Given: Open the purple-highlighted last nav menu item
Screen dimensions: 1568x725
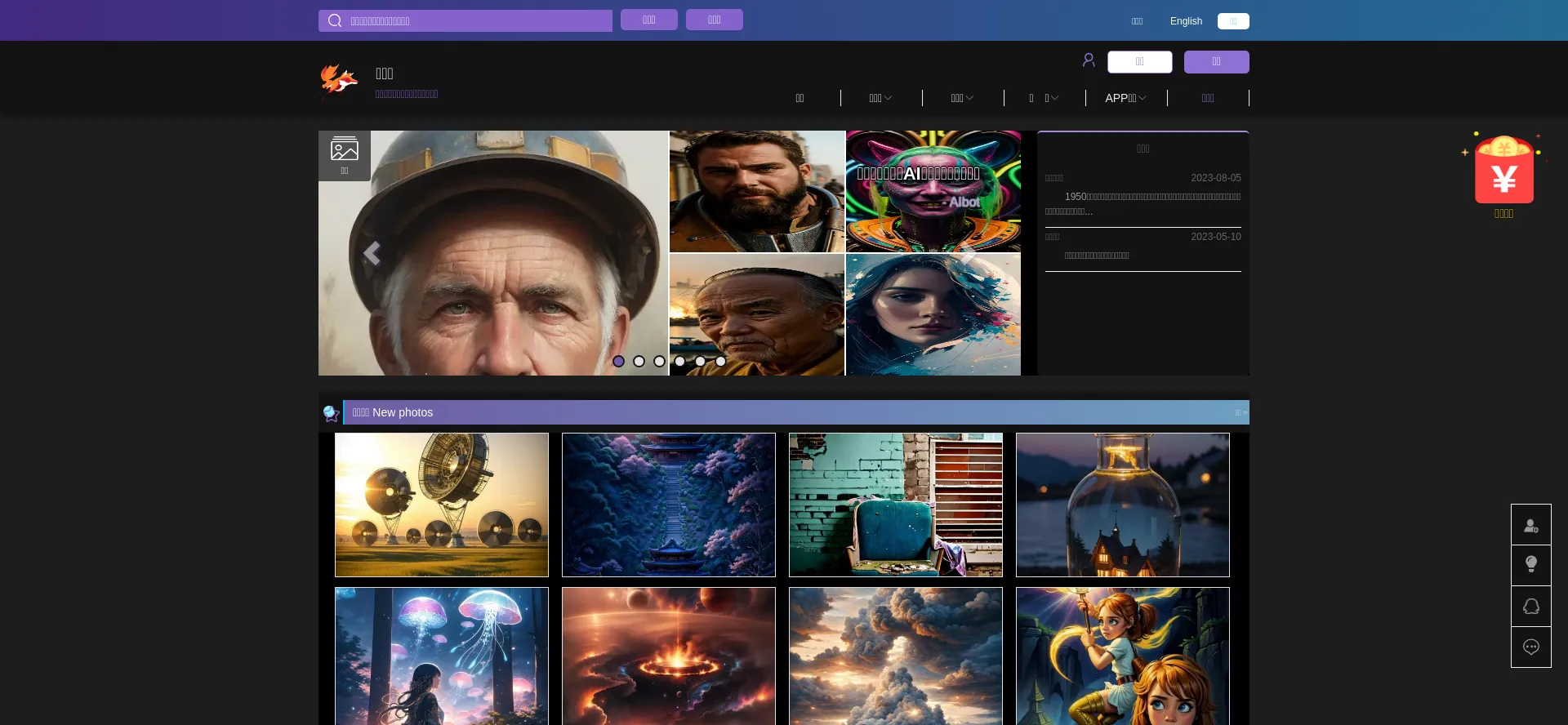Looking at the screenshot, I should (x=1208, y=98).
